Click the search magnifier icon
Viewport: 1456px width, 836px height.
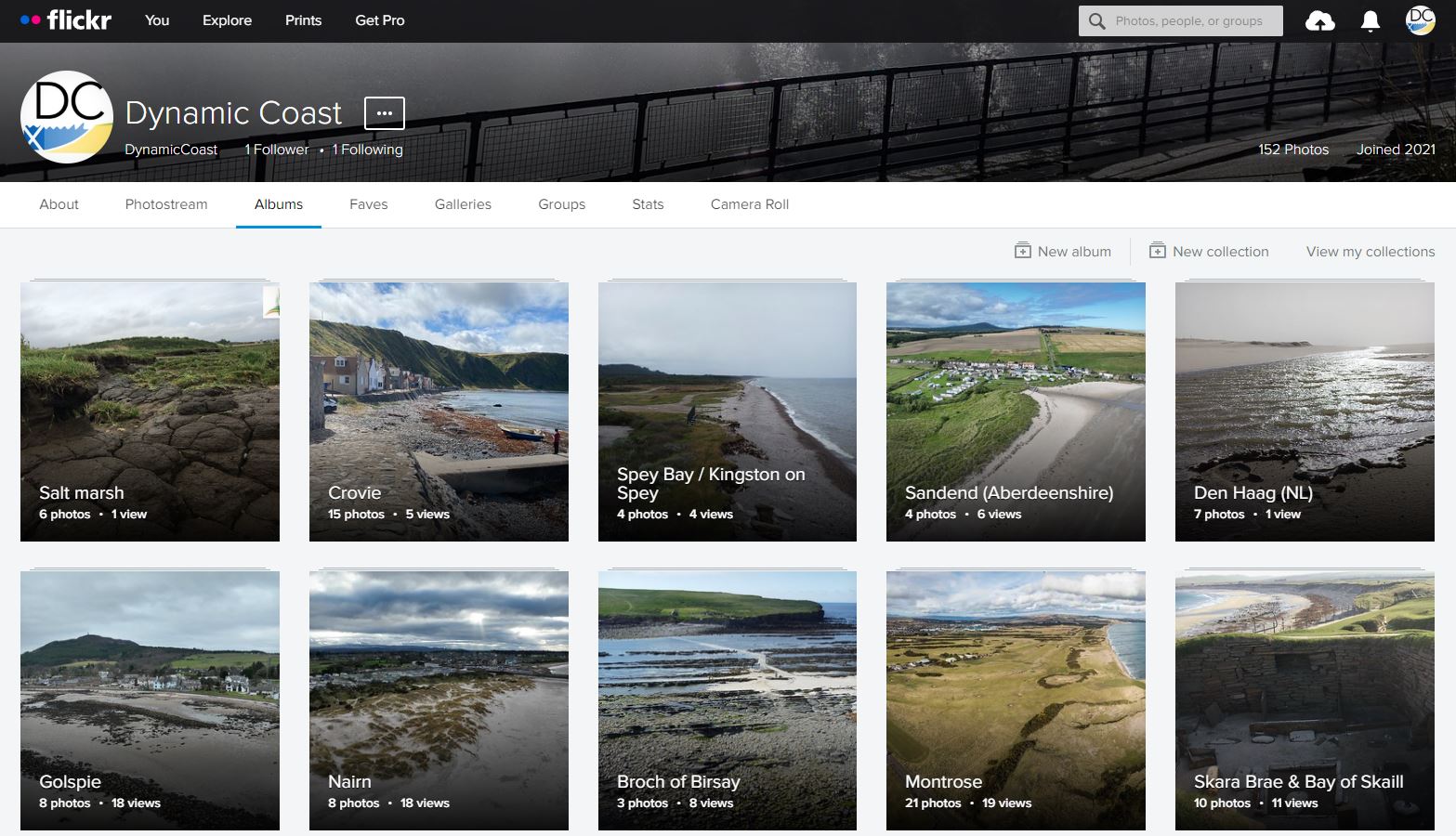click(1097, 20)
